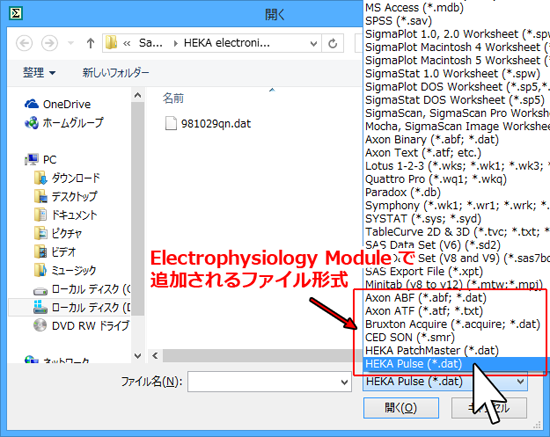Click the back navigation arrow
This screenshot has height=437, width=550.
(25, 43)
